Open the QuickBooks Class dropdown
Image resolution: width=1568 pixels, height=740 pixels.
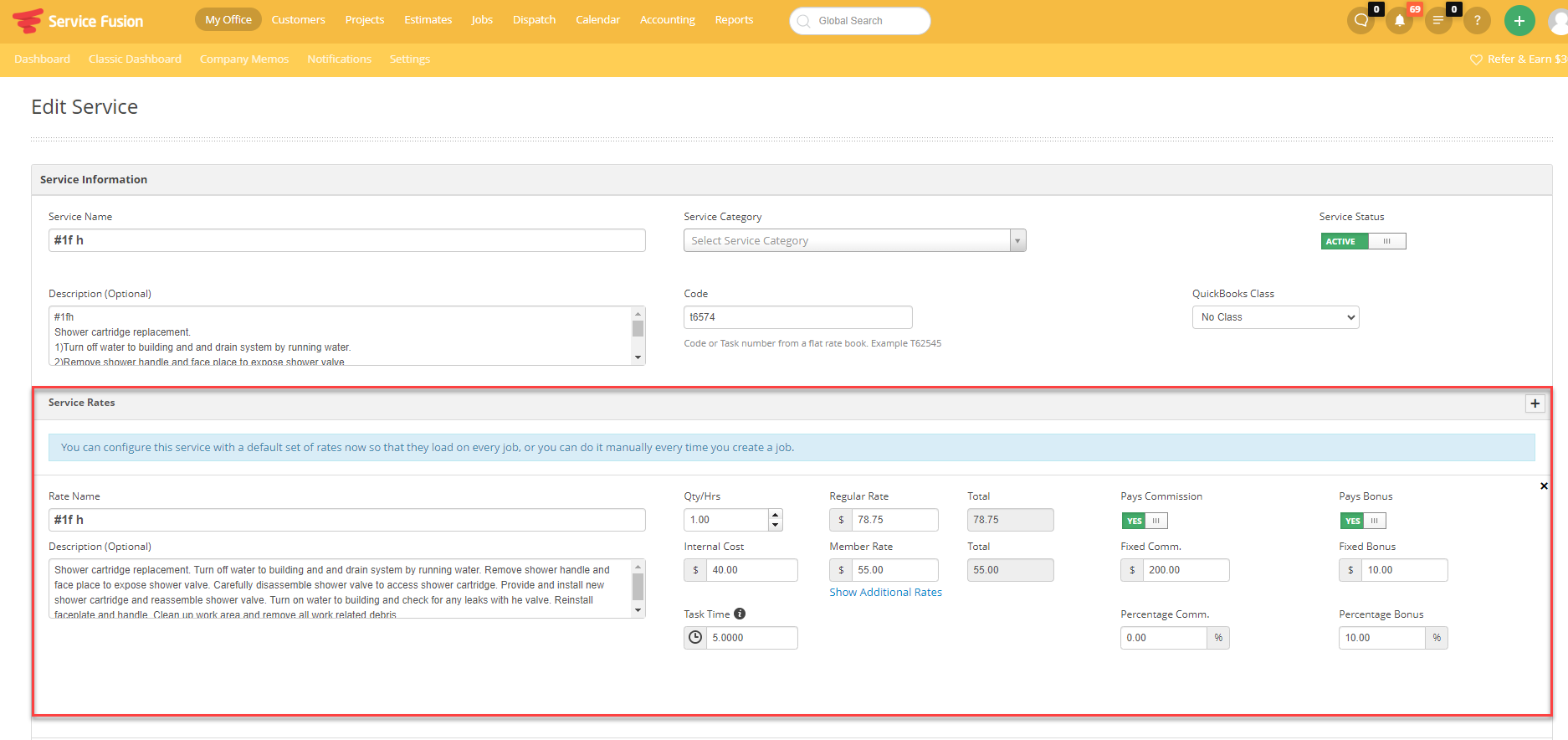(1275, 317)
